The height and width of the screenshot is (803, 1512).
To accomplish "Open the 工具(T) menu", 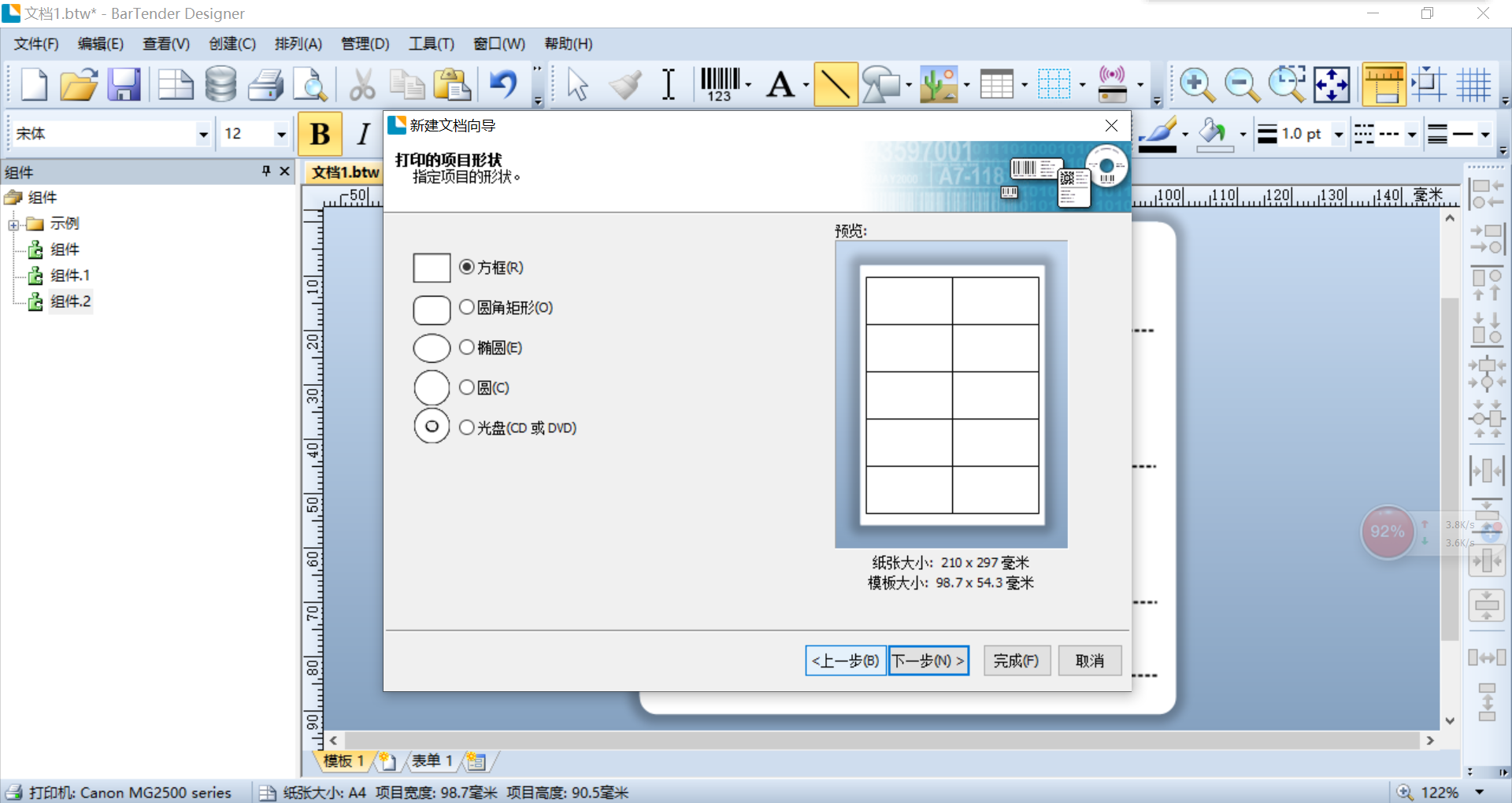I will tap(432, 44).
